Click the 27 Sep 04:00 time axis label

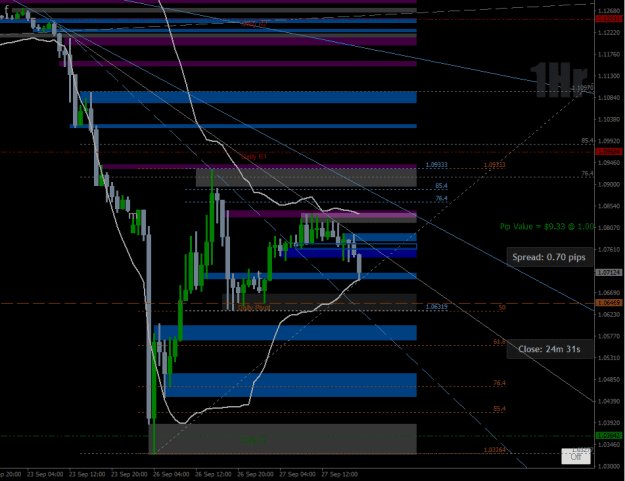click(x=297, y=474)
